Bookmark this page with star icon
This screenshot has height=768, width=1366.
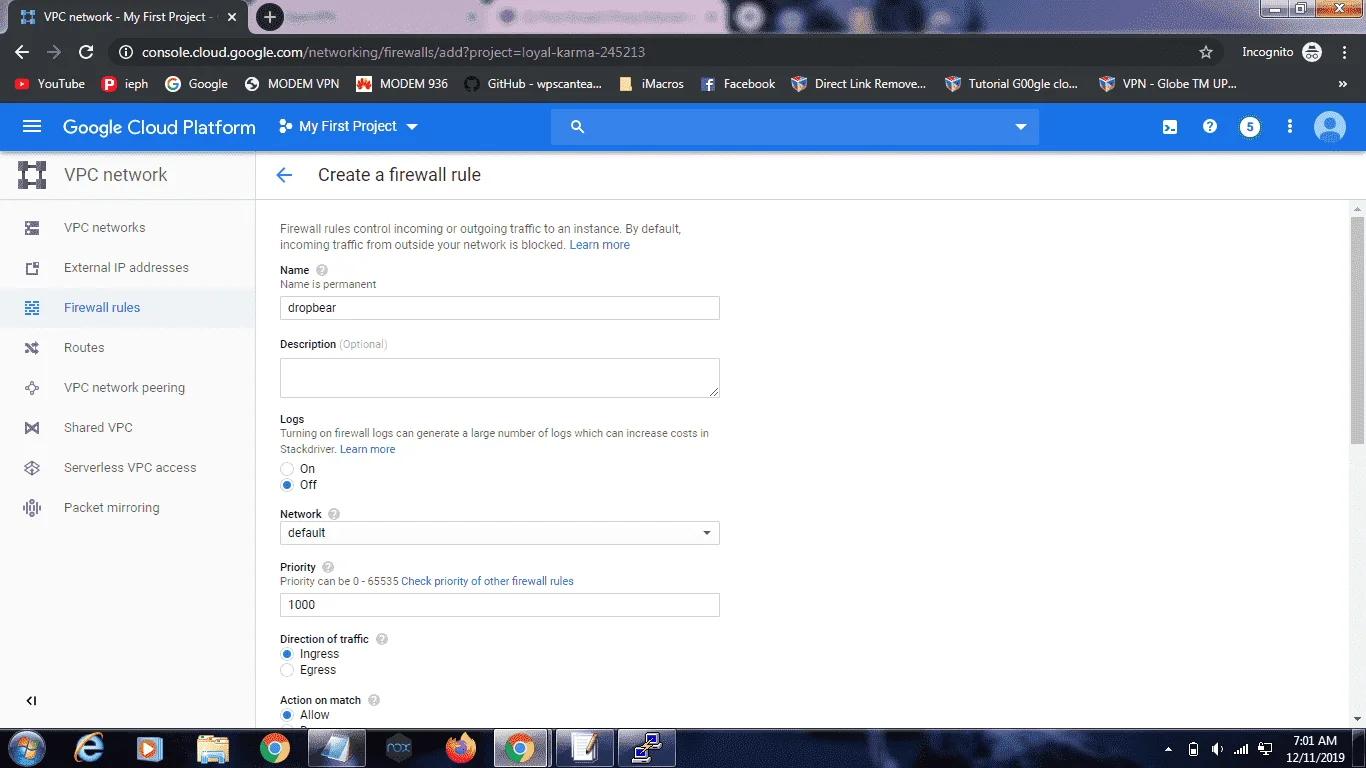coord(1206,52)
